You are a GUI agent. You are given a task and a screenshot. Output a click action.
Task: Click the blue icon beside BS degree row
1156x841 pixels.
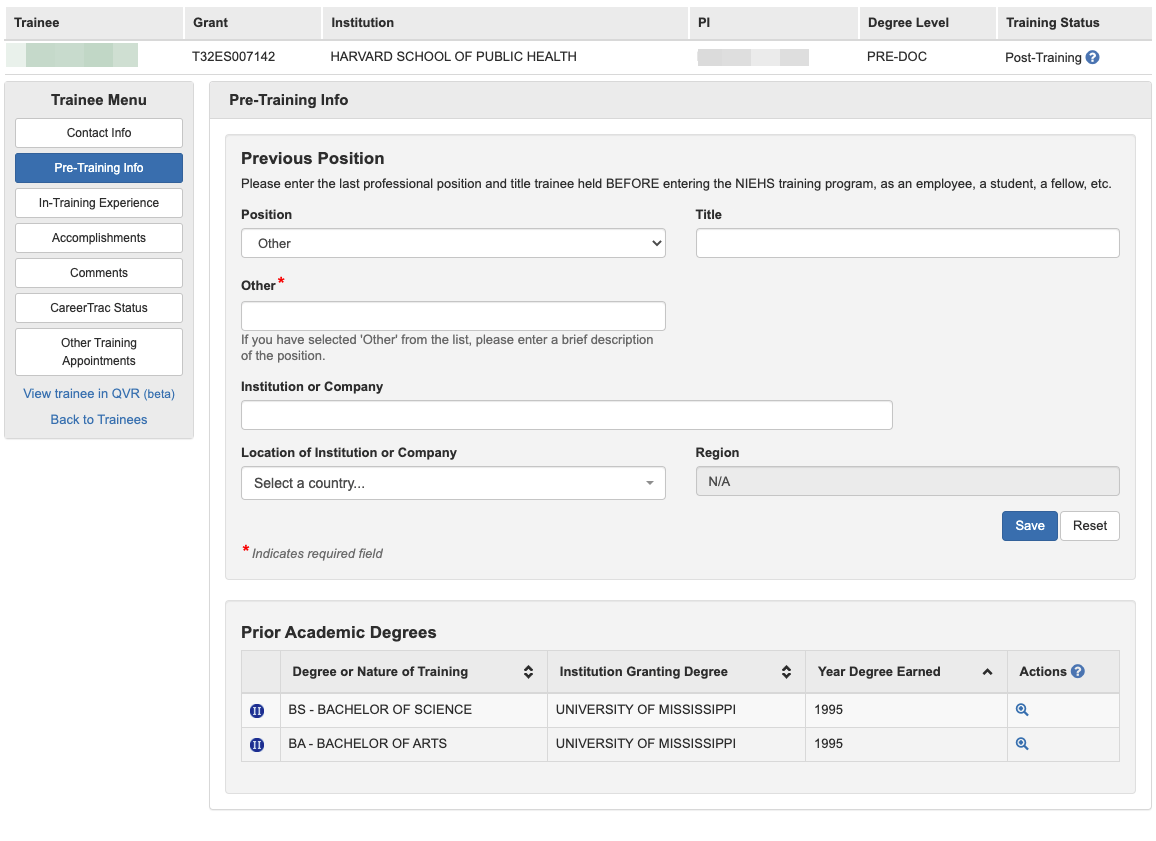257,711
